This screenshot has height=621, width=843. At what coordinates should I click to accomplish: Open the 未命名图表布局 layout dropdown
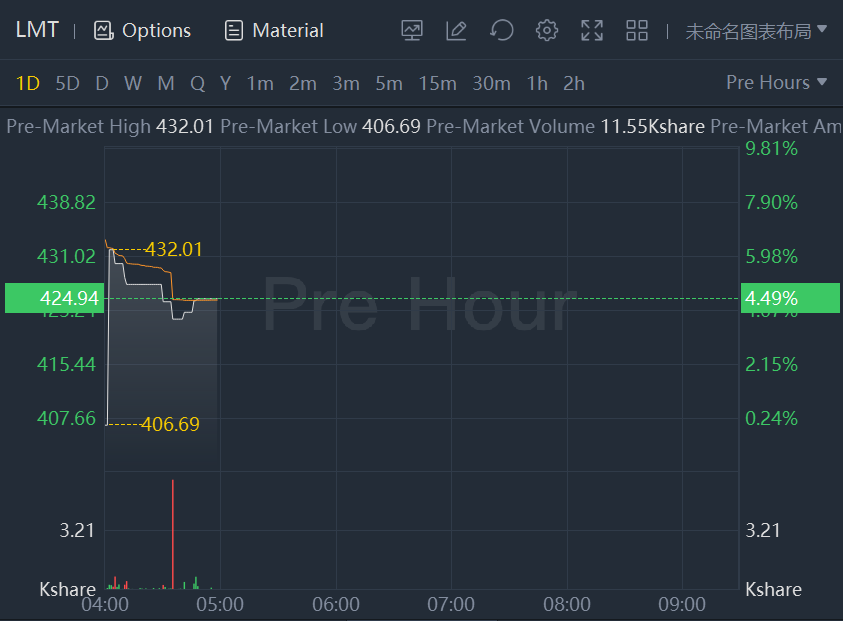(756, 30)
